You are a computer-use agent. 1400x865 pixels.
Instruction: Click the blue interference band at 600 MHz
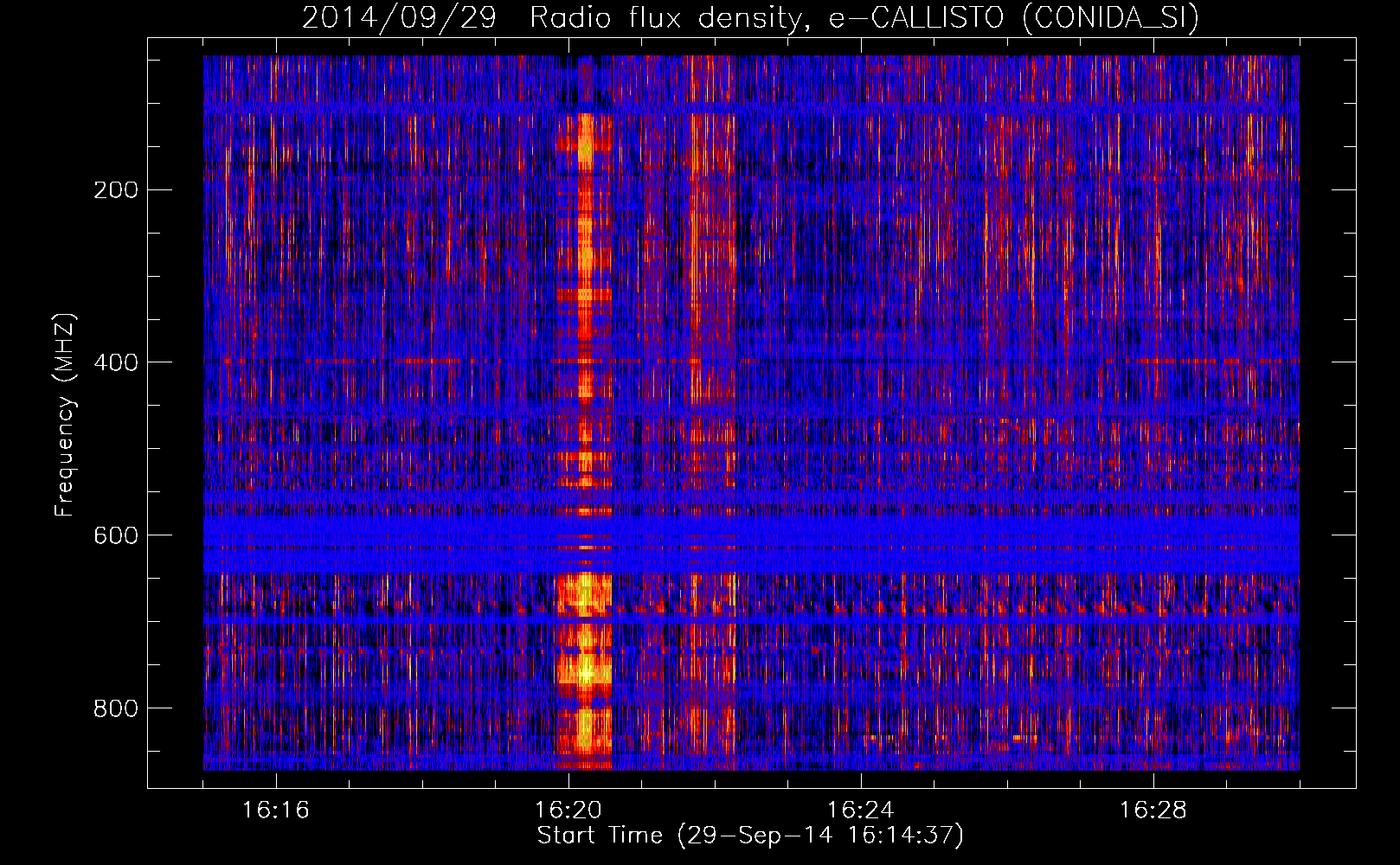[x=751, y=543]
